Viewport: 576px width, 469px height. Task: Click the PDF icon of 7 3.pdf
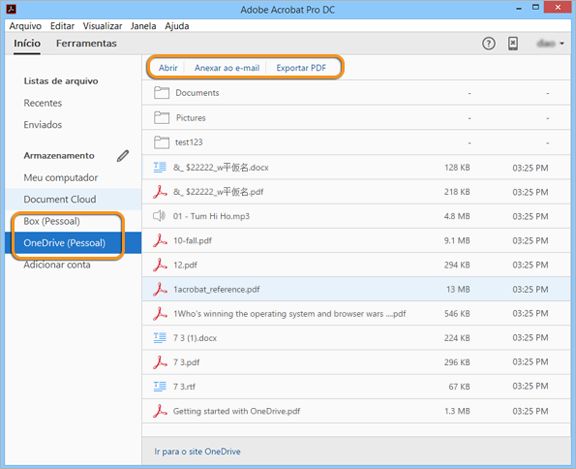(x=160, y=362)
